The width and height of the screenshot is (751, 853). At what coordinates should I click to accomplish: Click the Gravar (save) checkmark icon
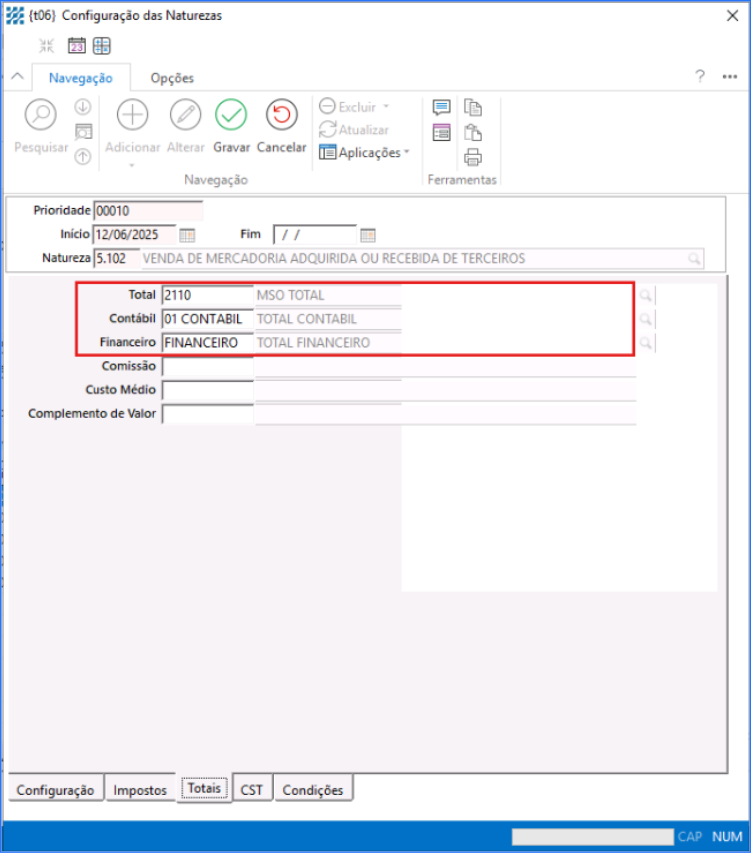231,115
